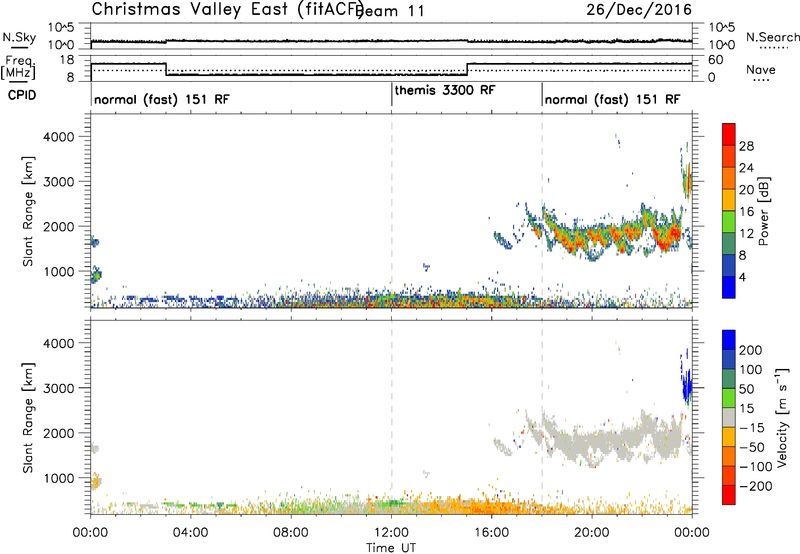Click the 'Freq. [MHz]' axis label
The width and height of the screenshot is (800, 554).
pos(18,67)
